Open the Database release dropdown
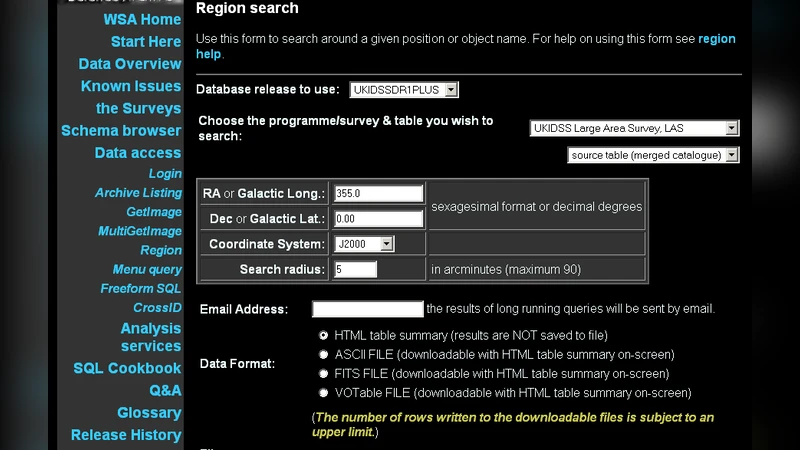 click(x=404, y=90)
